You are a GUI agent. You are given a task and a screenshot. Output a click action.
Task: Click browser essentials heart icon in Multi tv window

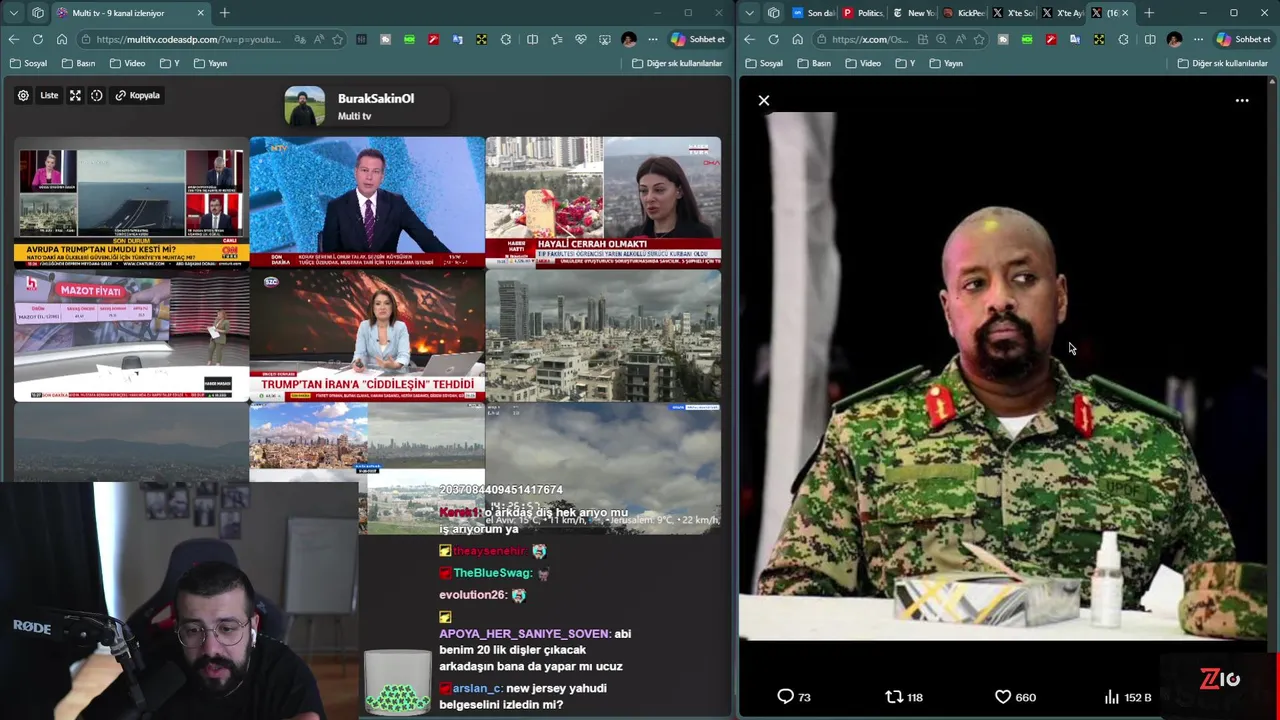(581, 39)
